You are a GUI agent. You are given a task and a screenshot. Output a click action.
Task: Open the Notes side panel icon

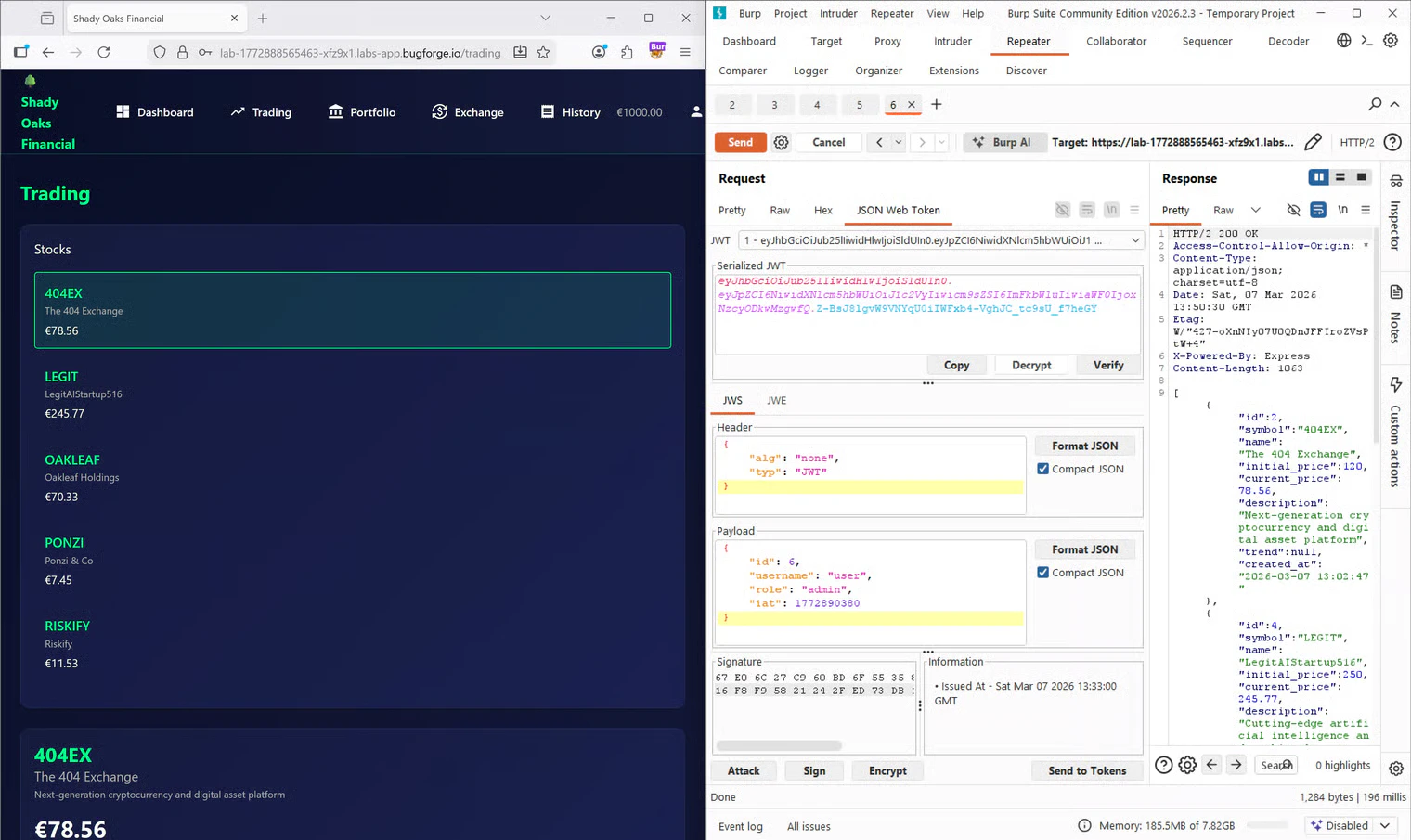click(x=1396, y=292)
